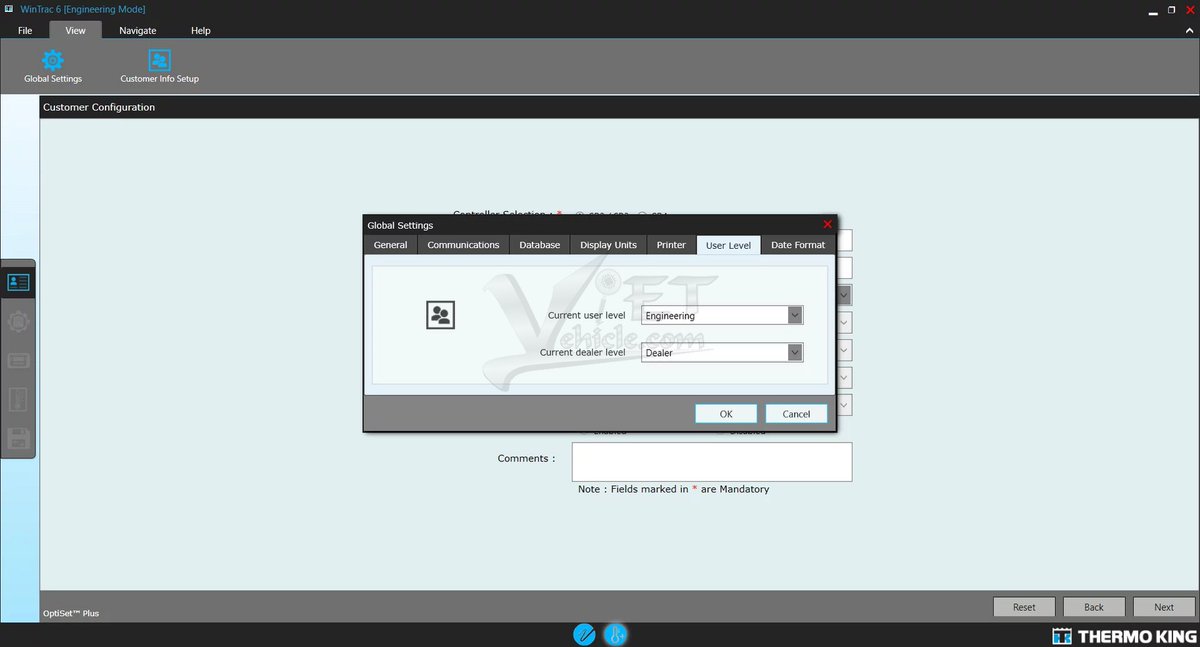Click the users icon in User Level tab
The height and width of the screenshot is (647, 1200).
[x=440, y=315]
